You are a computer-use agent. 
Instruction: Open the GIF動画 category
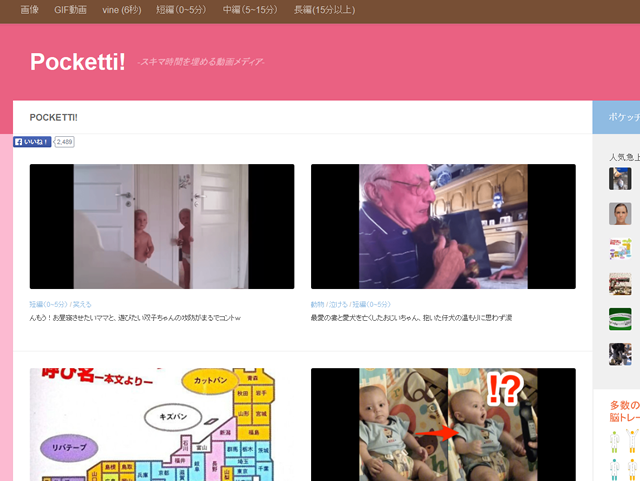(x=70, y=10)
